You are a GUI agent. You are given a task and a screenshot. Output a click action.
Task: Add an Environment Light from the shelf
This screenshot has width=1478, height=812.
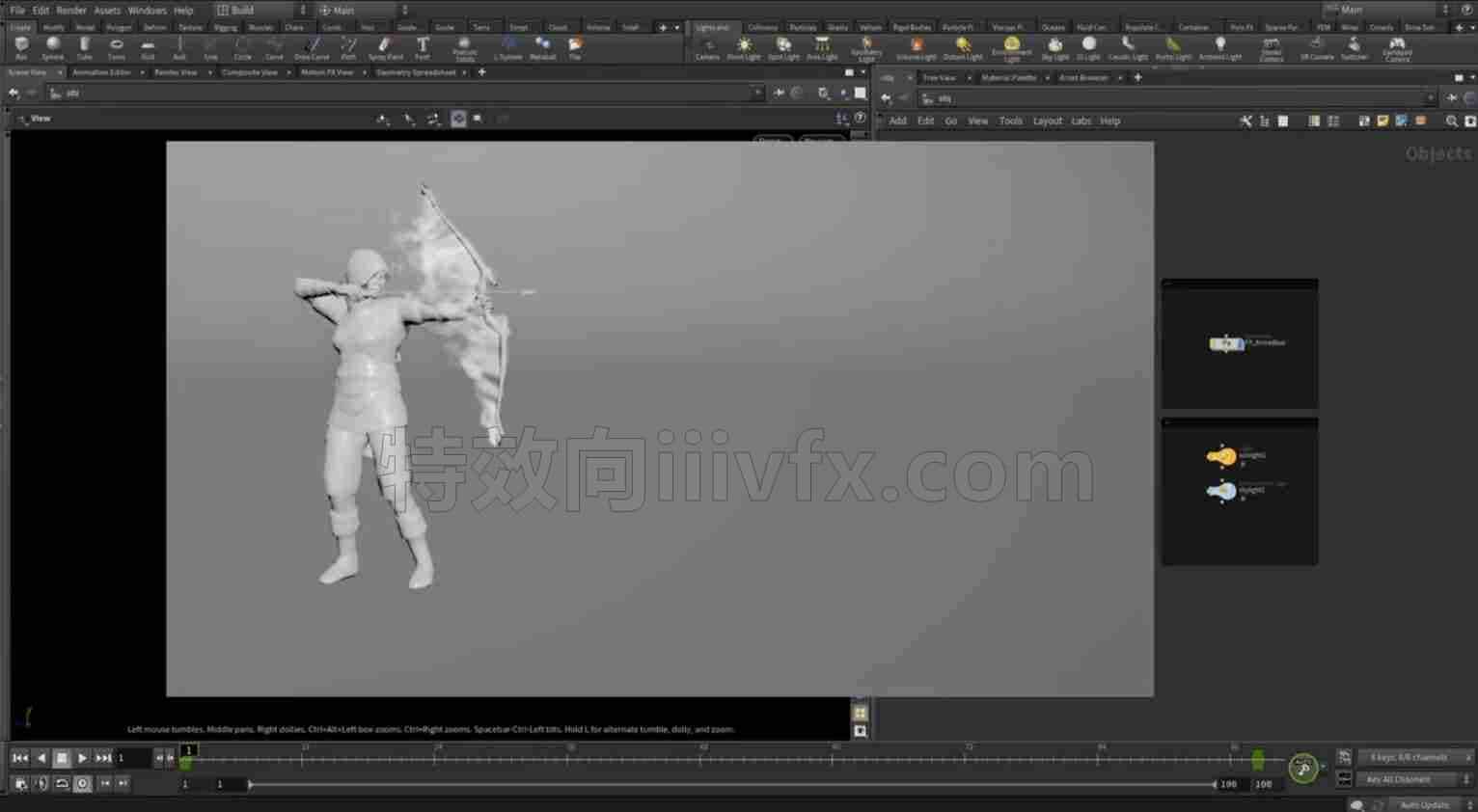coord(1011,49)
